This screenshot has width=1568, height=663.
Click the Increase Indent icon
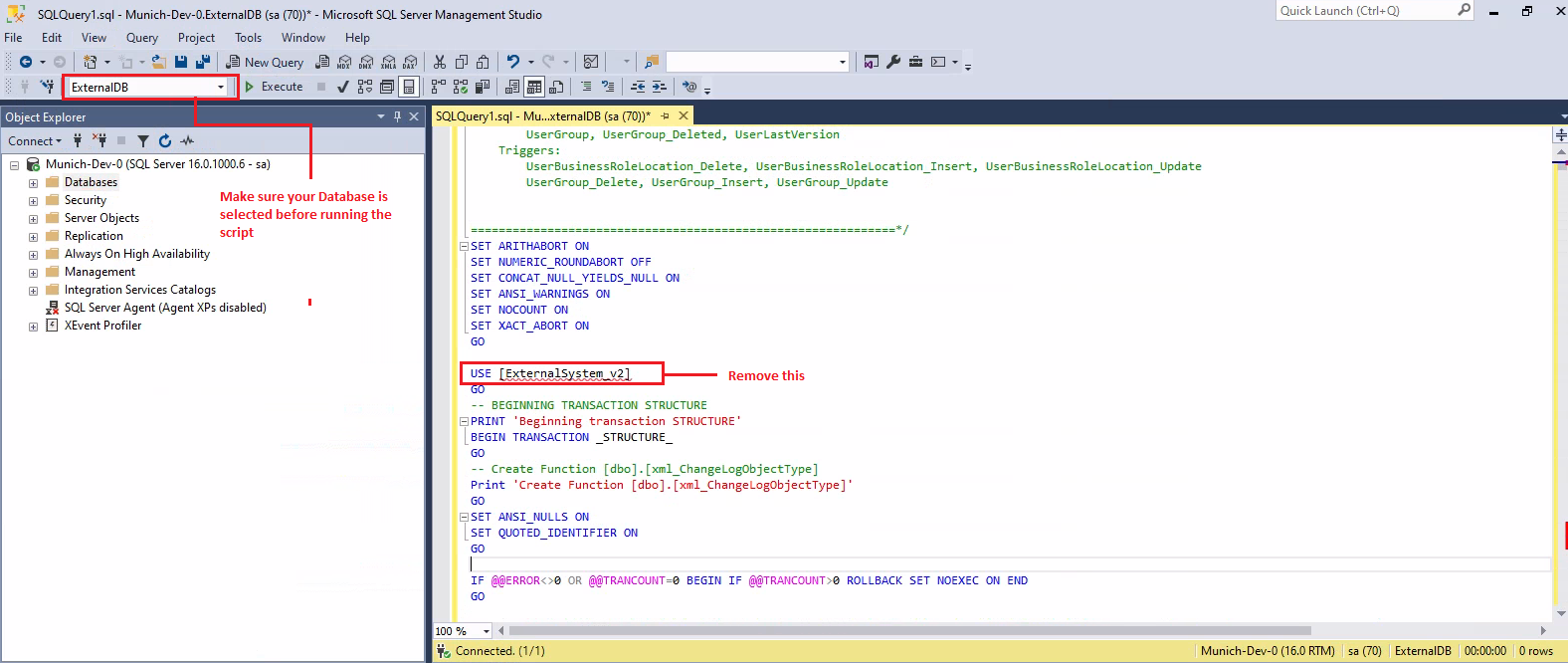pyautogui.click(x=659, y=87)
